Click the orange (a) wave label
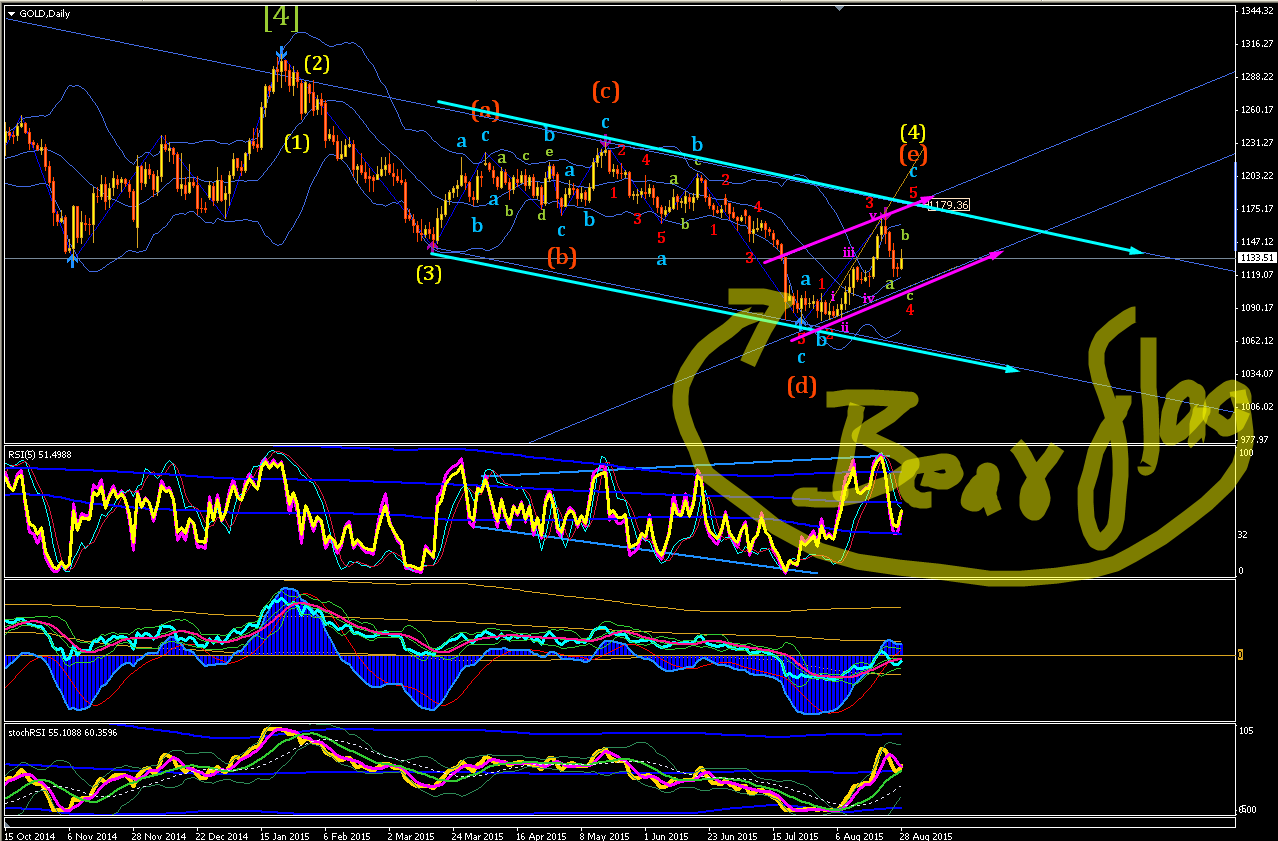Image resolution: width=1278 pixels, height=841 pixels. [x=485, y=108]
